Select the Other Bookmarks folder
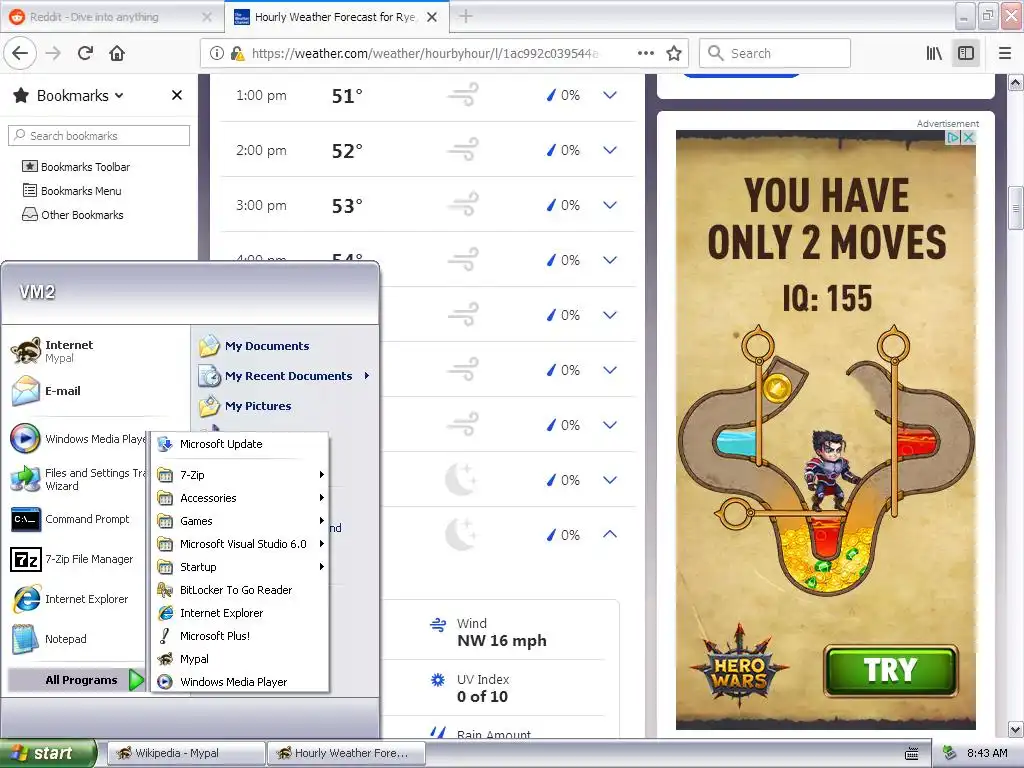 (x=73, y=215)
